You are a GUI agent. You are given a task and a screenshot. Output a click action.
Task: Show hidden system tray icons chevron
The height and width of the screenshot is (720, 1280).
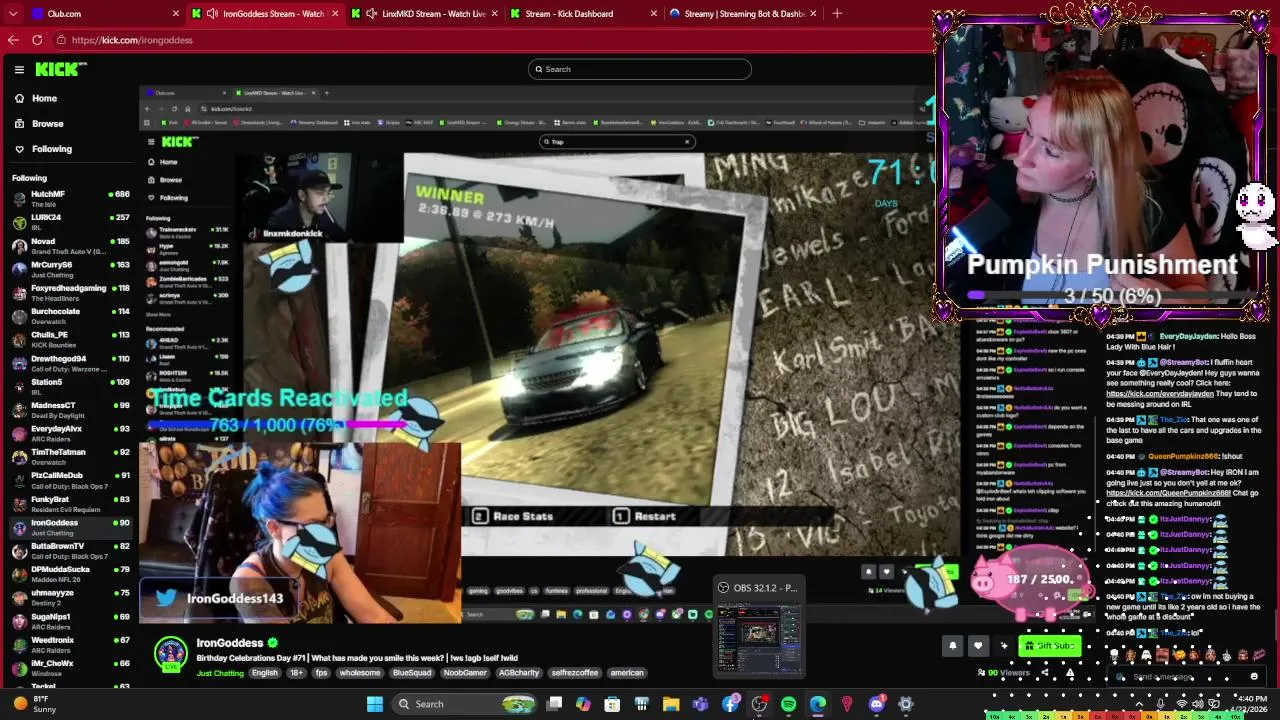point(1139,704)
